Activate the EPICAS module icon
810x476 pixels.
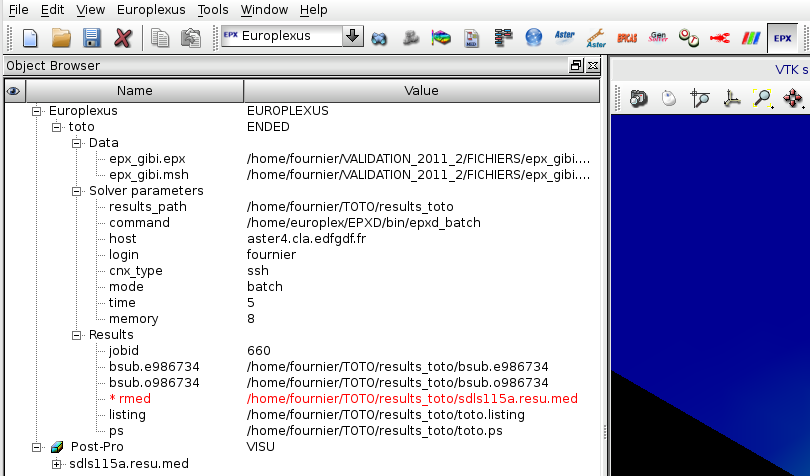(x=627, y=38)
